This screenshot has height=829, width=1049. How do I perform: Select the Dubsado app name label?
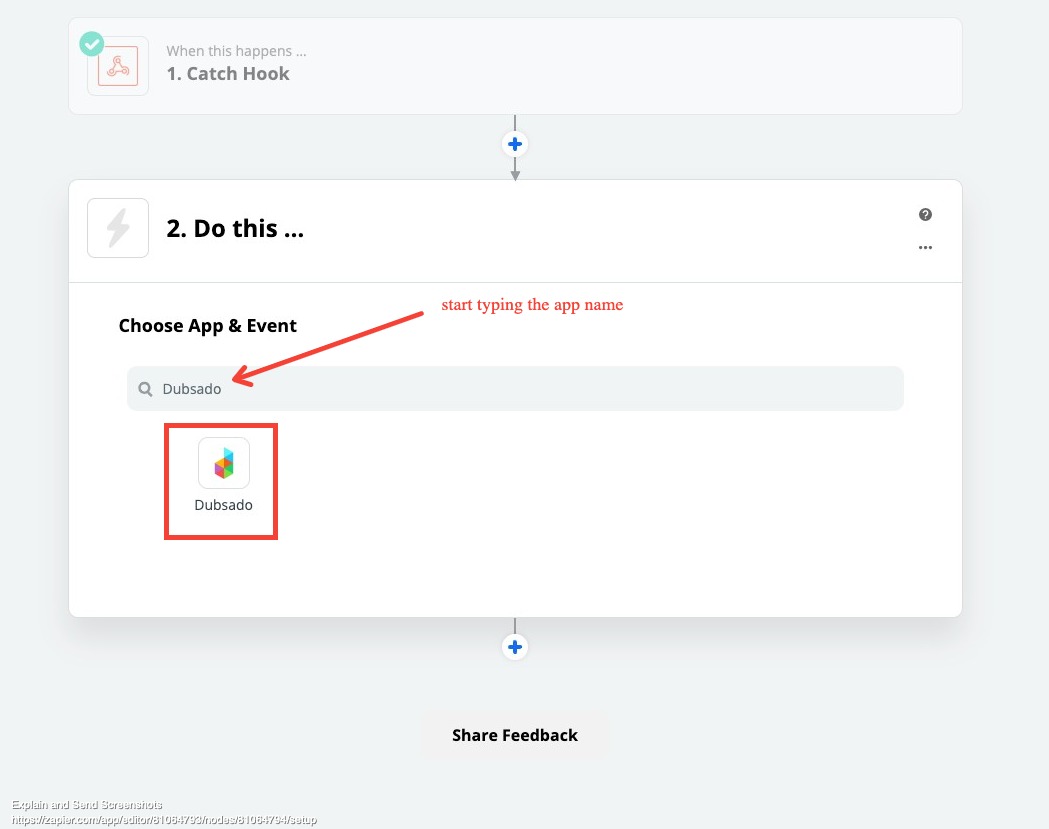click(x=223, y=505)
